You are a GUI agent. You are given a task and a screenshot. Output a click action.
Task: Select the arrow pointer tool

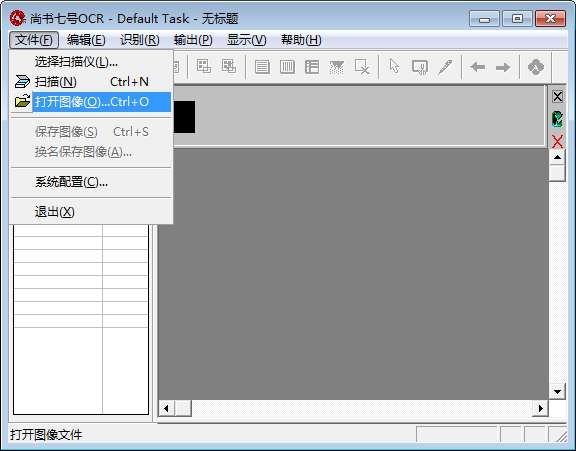pyautogui.click(x=394, y=66)
